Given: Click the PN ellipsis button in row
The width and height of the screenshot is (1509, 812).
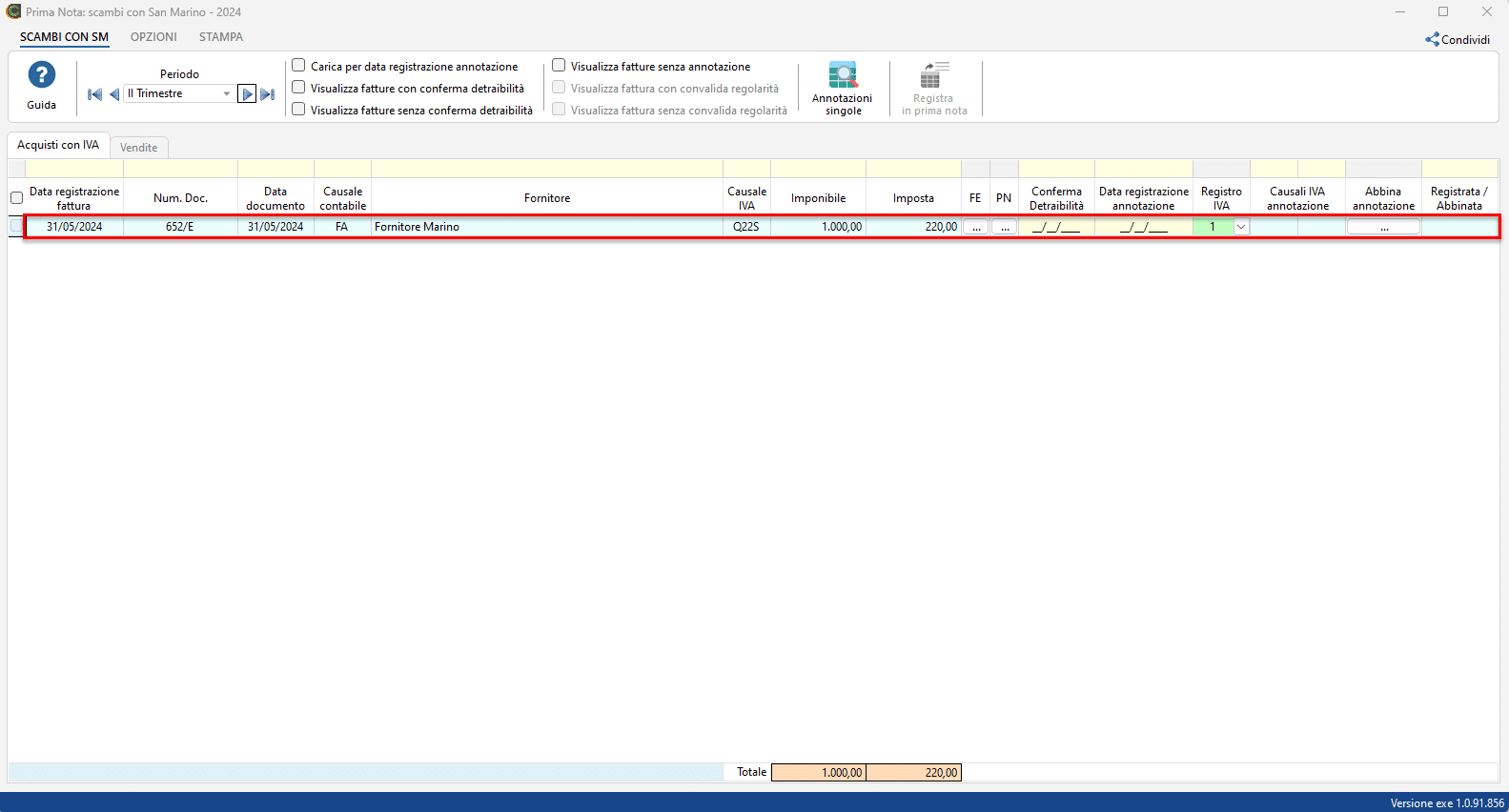Looking at the screenshot, I should [x=1004, y=227].
